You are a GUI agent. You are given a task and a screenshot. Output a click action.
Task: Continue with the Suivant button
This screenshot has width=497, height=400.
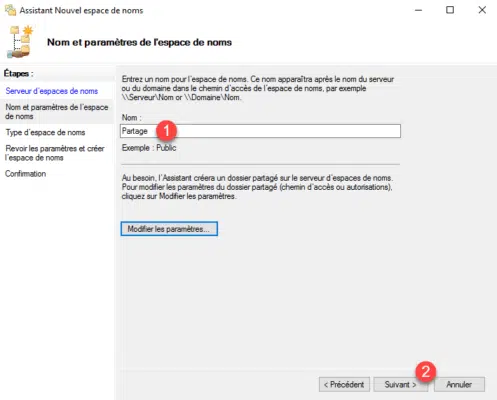400,384
